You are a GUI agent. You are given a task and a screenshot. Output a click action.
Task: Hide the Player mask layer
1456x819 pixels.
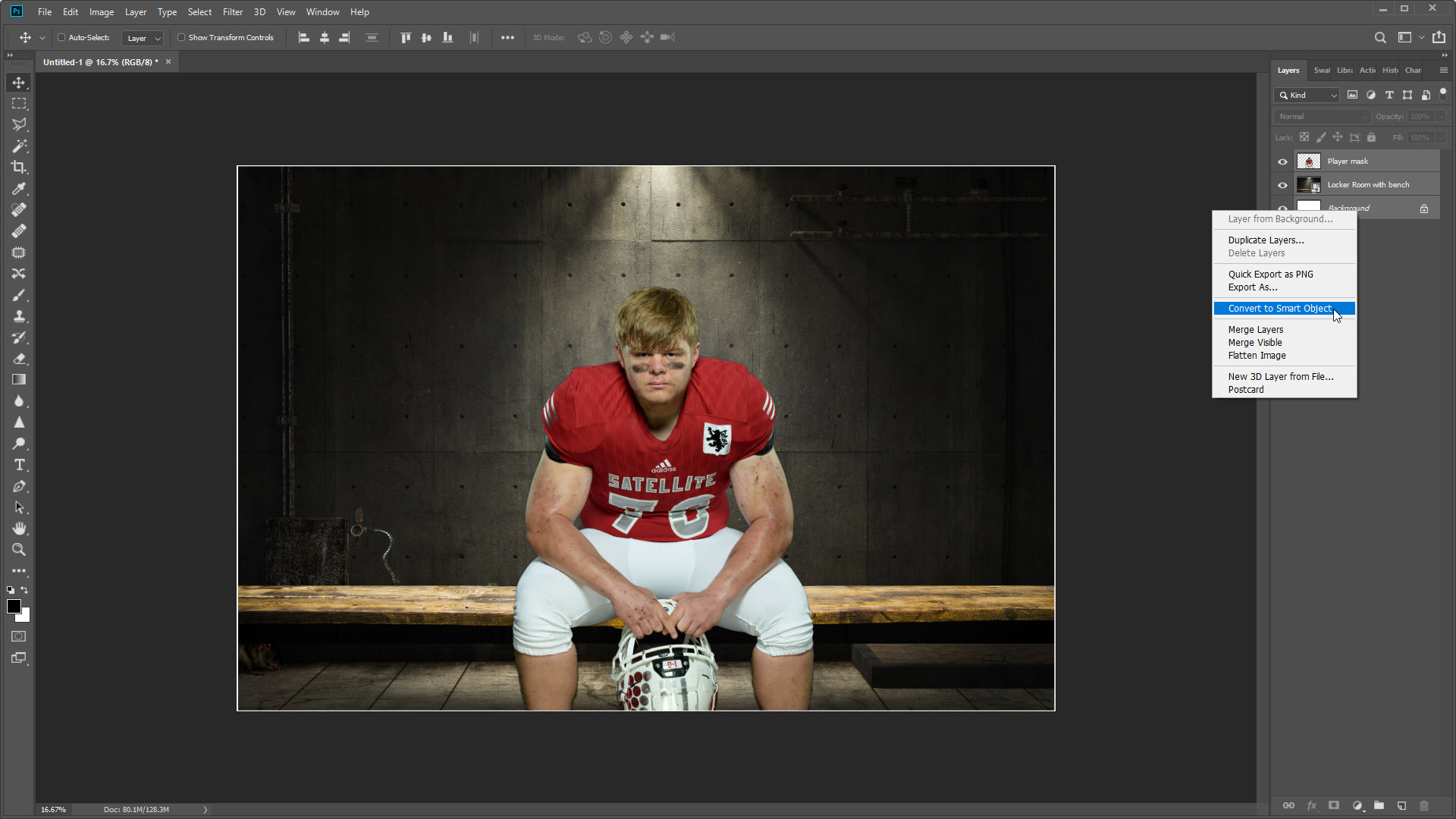(1282, 162)
